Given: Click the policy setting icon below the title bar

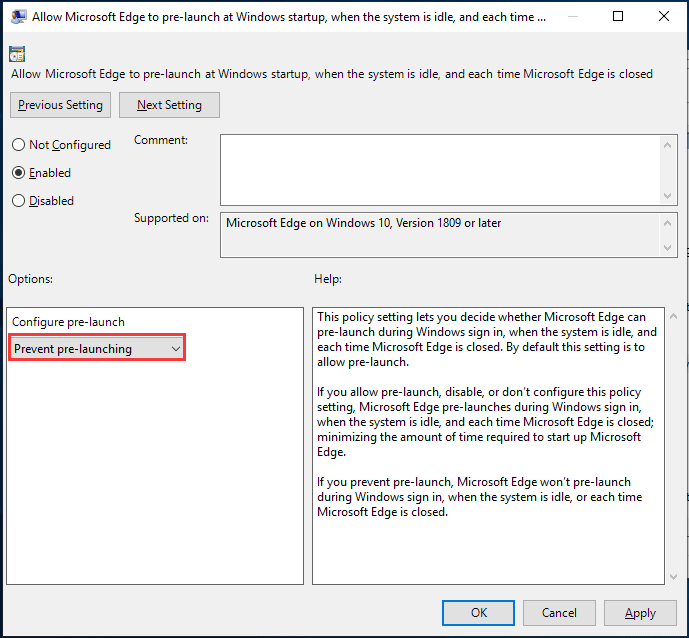Looking at the screenshot, I should pyautogui.click(x=17, y=54).
